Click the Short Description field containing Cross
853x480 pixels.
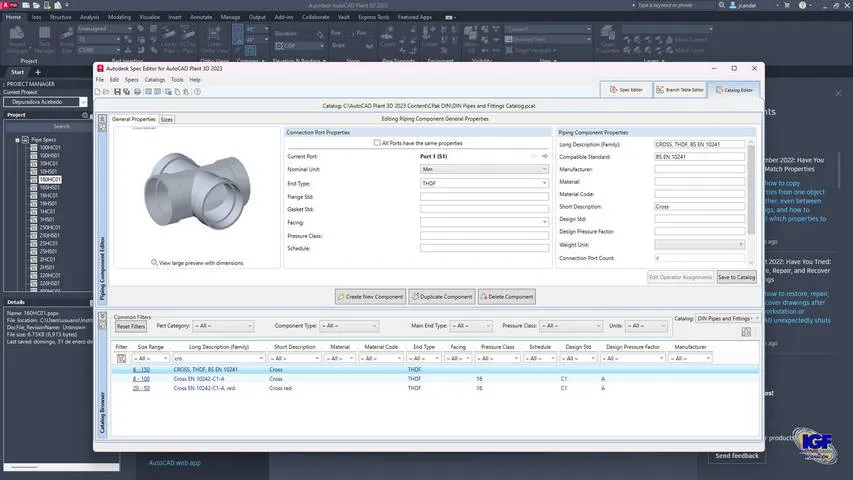point(699,206)
